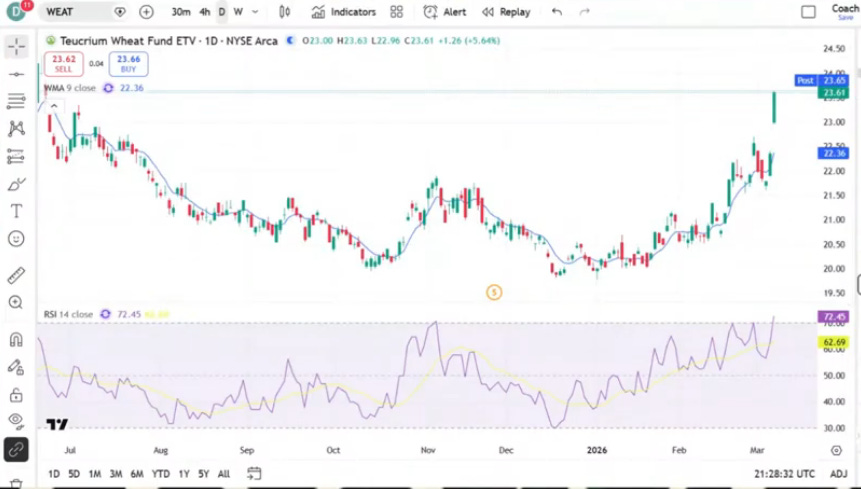Click the drawings link chain icon
861x489 pixels.
[x=16, y=450]
